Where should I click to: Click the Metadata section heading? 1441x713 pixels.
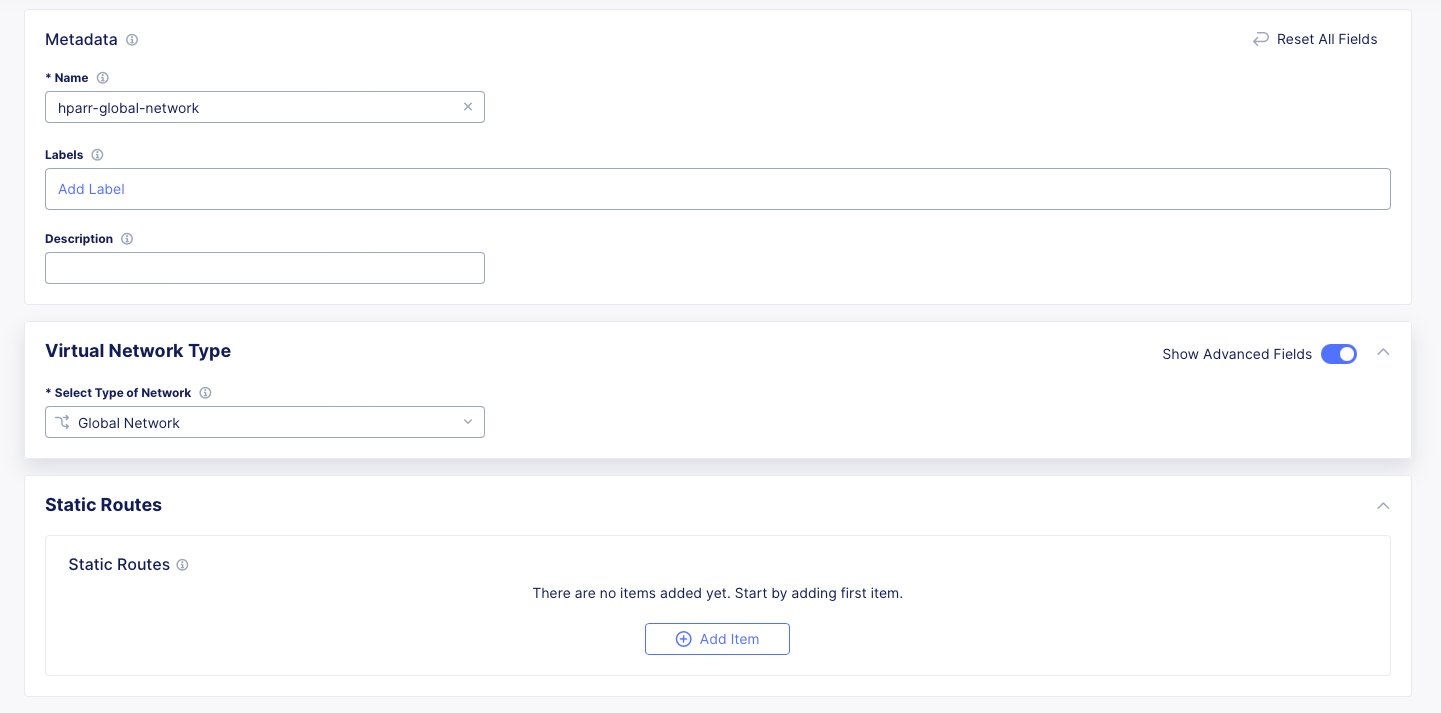click(x=81, y=40)
